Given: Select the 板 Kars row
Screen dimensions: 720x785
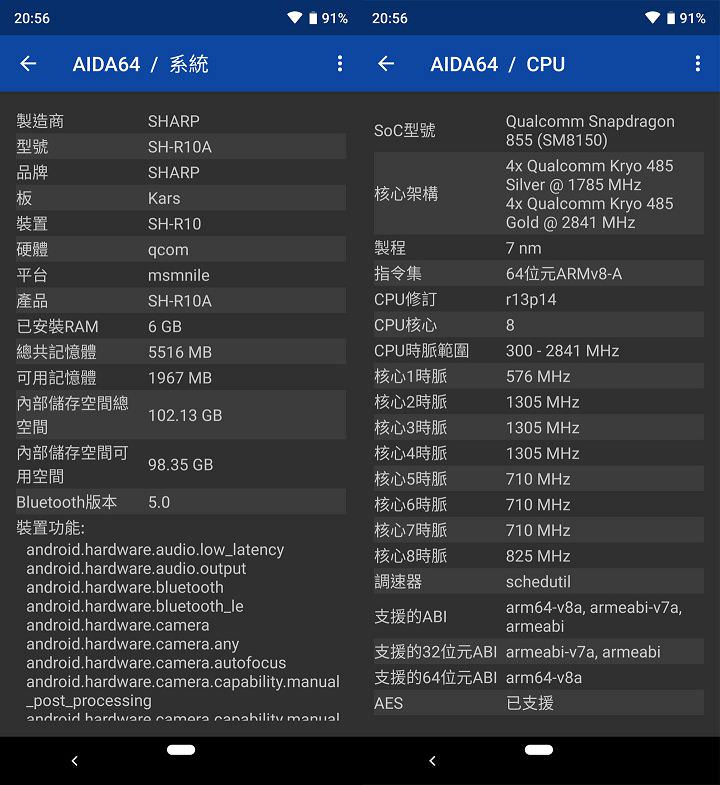Looking at the screenshot, I should (181, 198).
